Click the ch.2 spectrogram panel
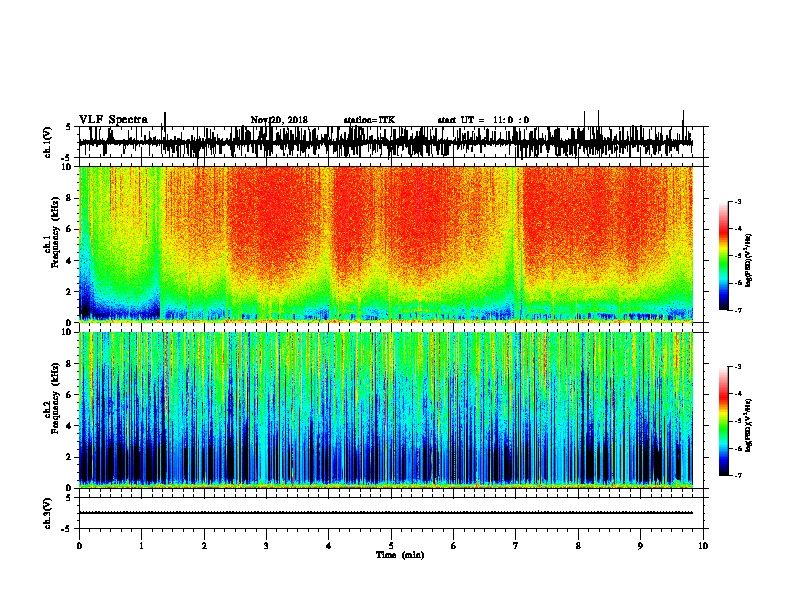Screen dimensions: 792x612 click(x=385, y=410)
